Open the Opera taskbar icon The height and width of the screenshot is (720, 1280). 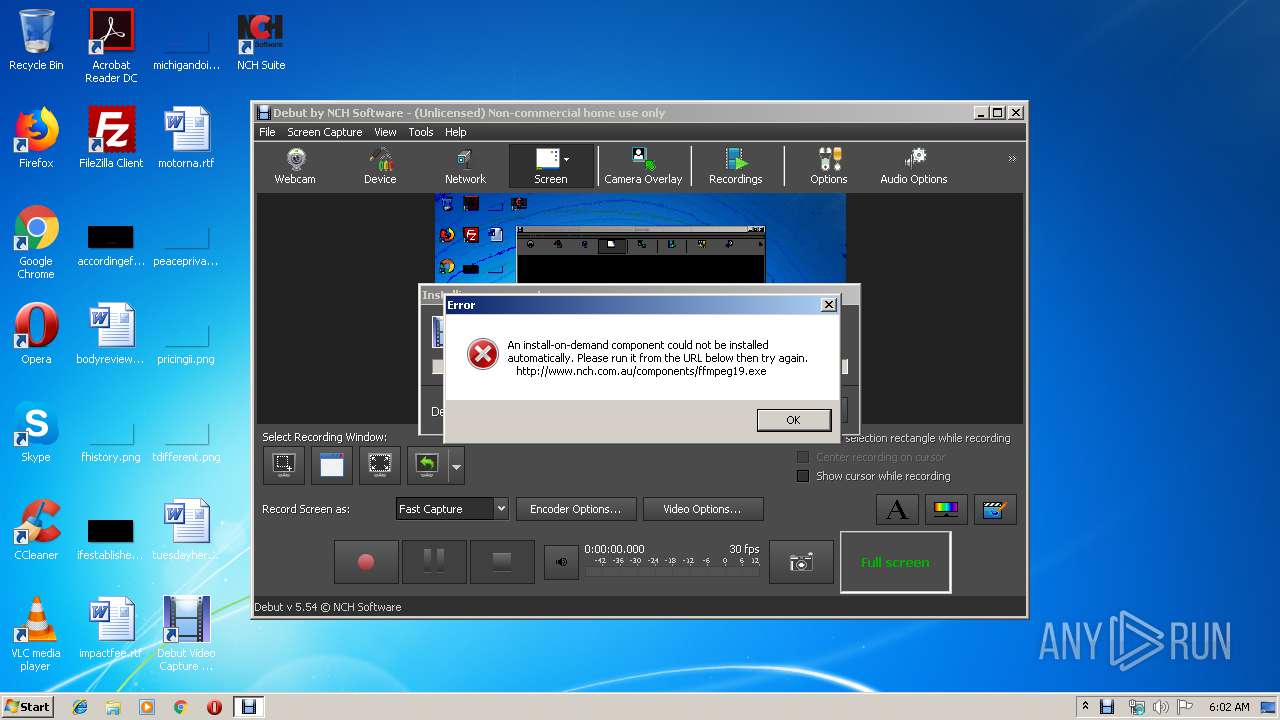[214, 707]
